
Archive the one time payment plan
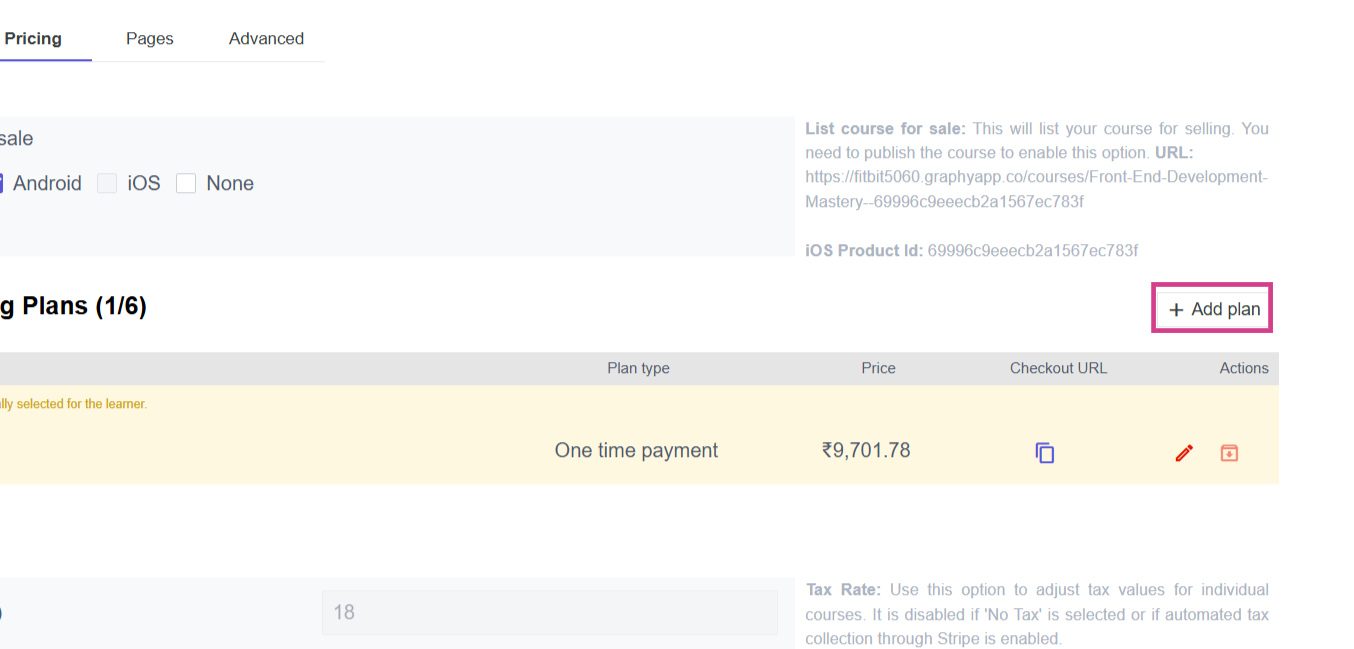point(1229,453)
